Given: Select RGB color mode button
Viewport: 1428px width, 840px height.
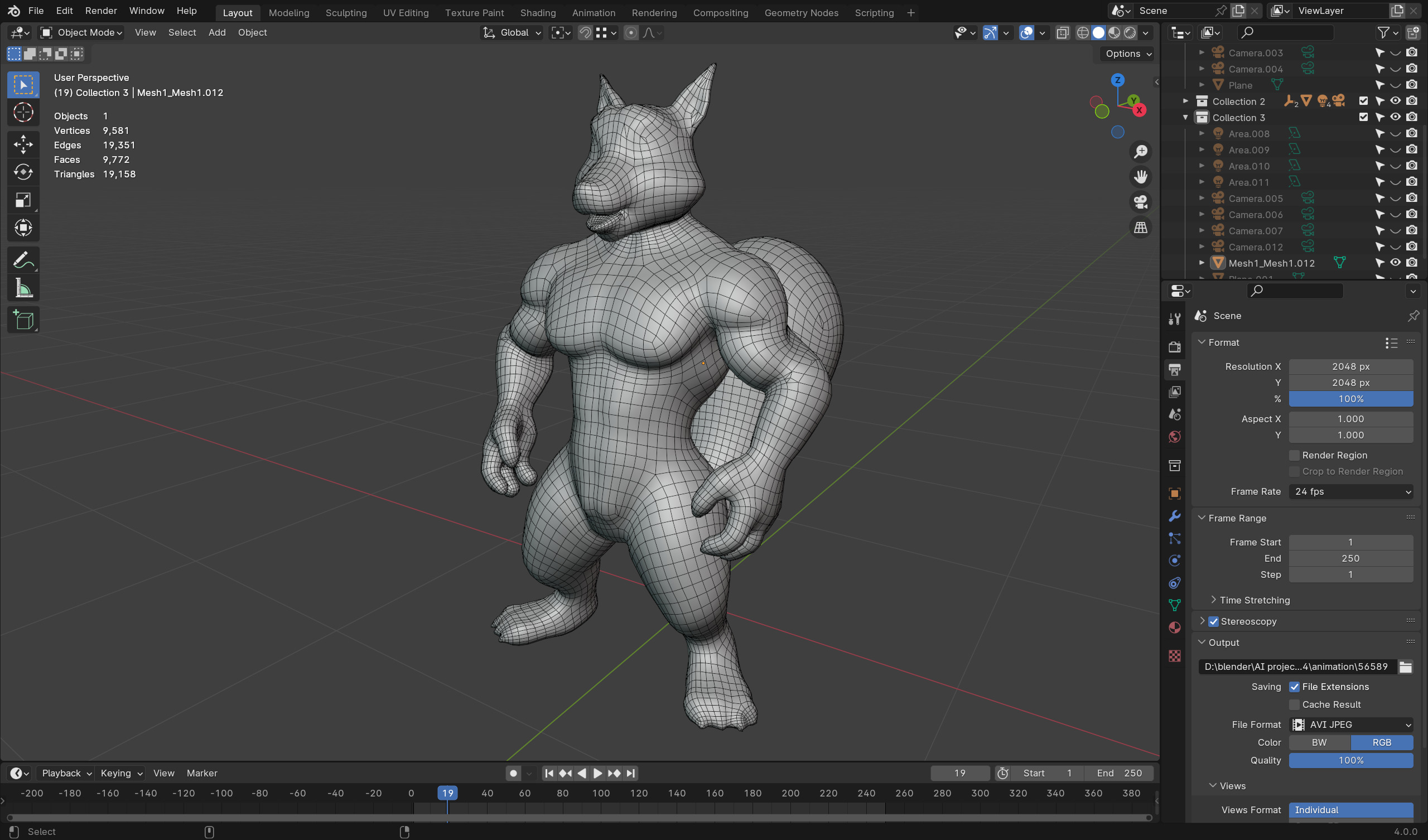Looking at the screenshot, I should pyautogui.click(x=1382, y=742).
